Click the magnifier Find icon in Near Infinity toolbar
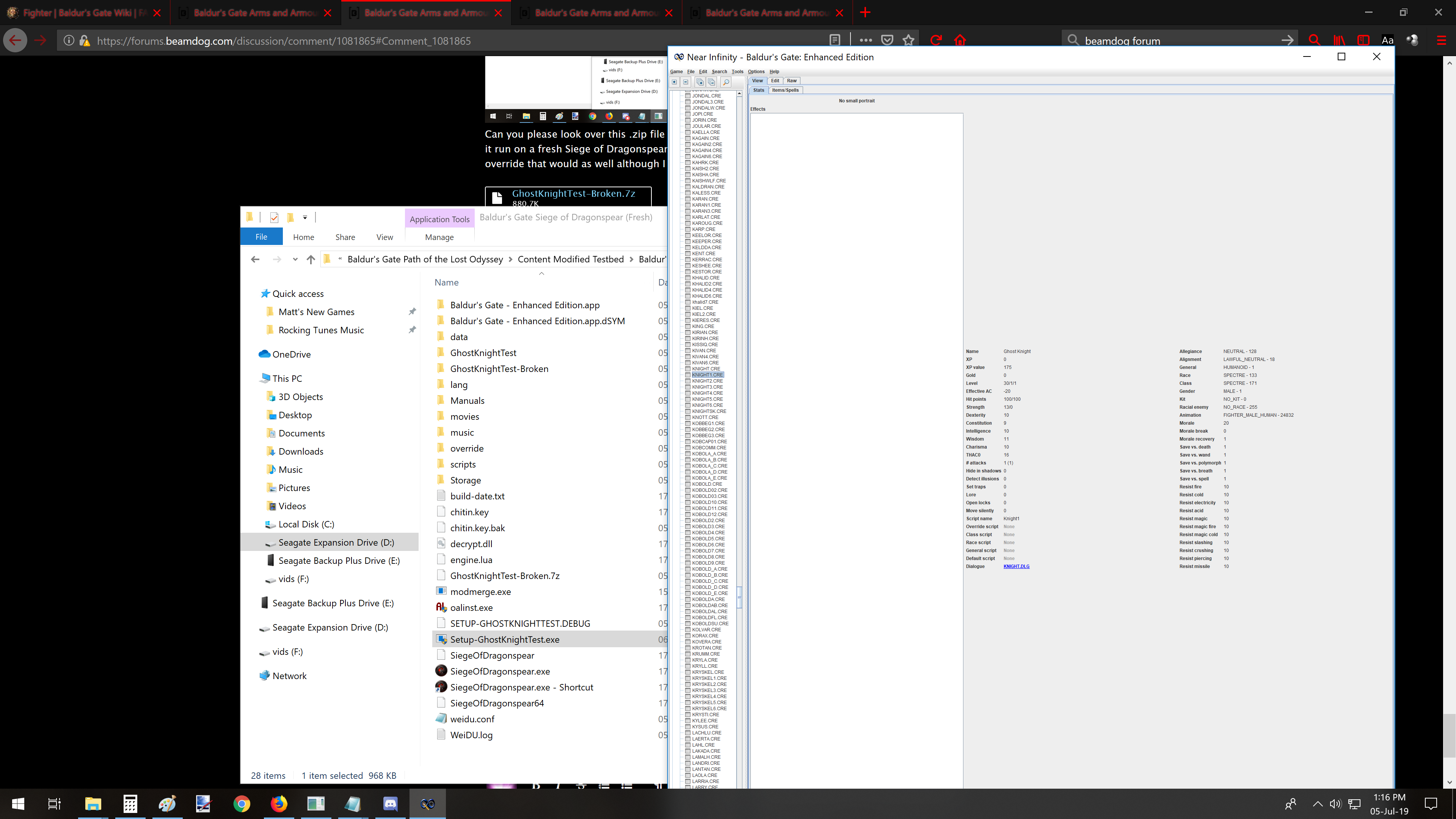Image resolution: width=1456 pixels, height=819 pixels. [x=726, y=82]
